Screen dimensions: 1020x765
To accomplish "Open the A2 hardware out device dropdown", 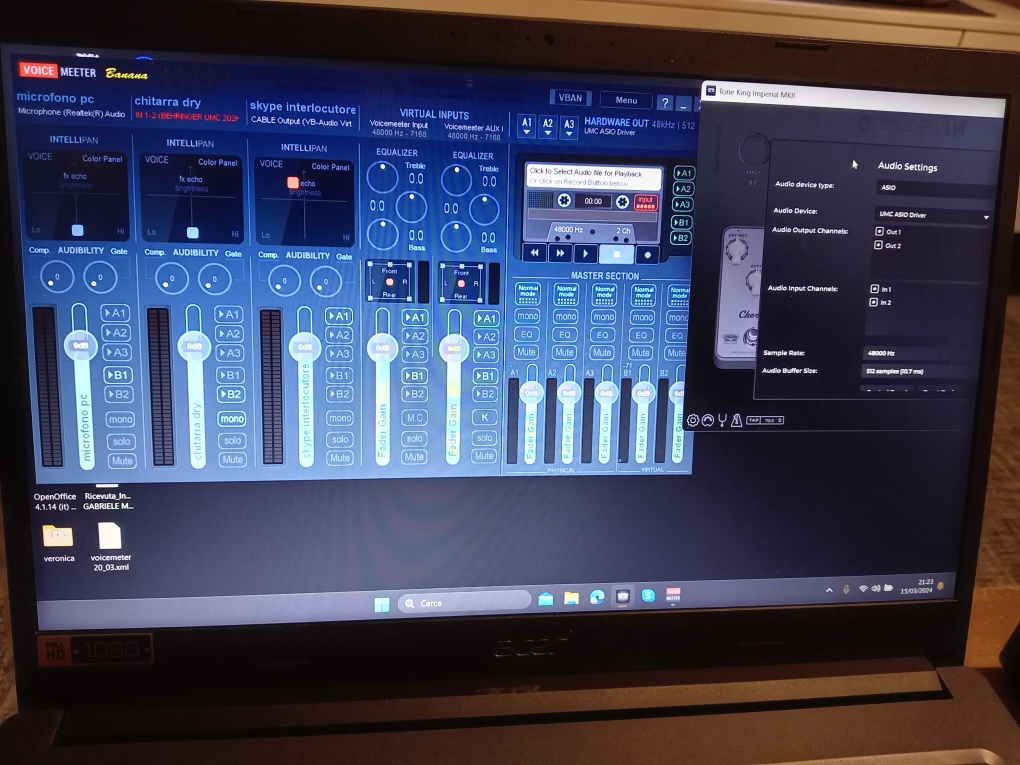I will point(548,126).
